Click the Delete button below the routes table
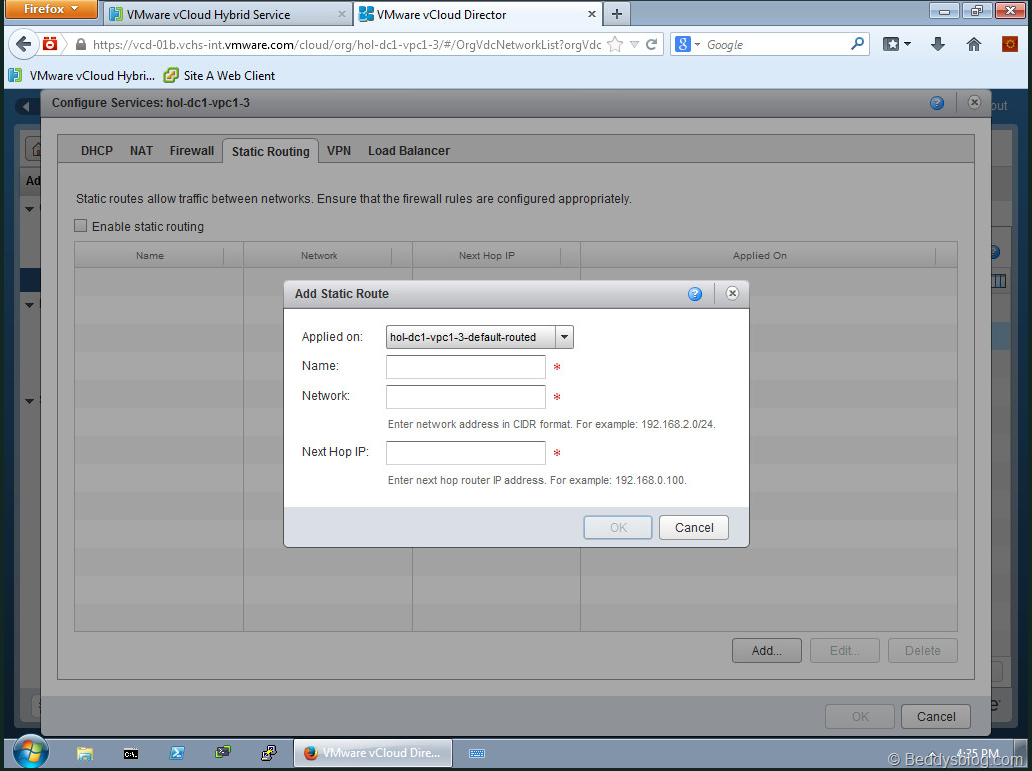 923,651
